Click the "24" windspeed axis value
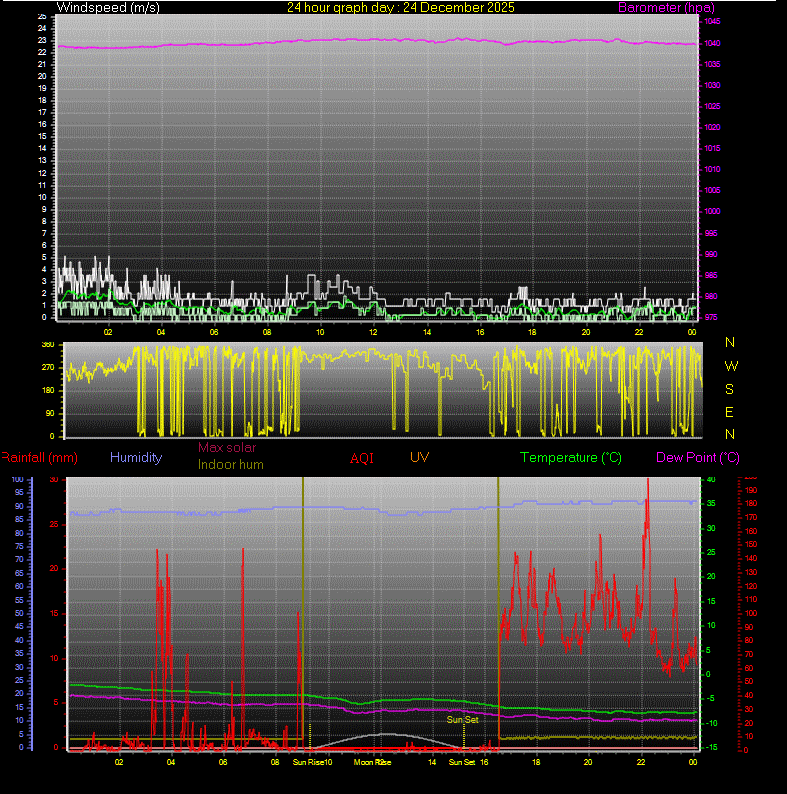The width and height of the screenshot is (787, 794). point(42,28)
